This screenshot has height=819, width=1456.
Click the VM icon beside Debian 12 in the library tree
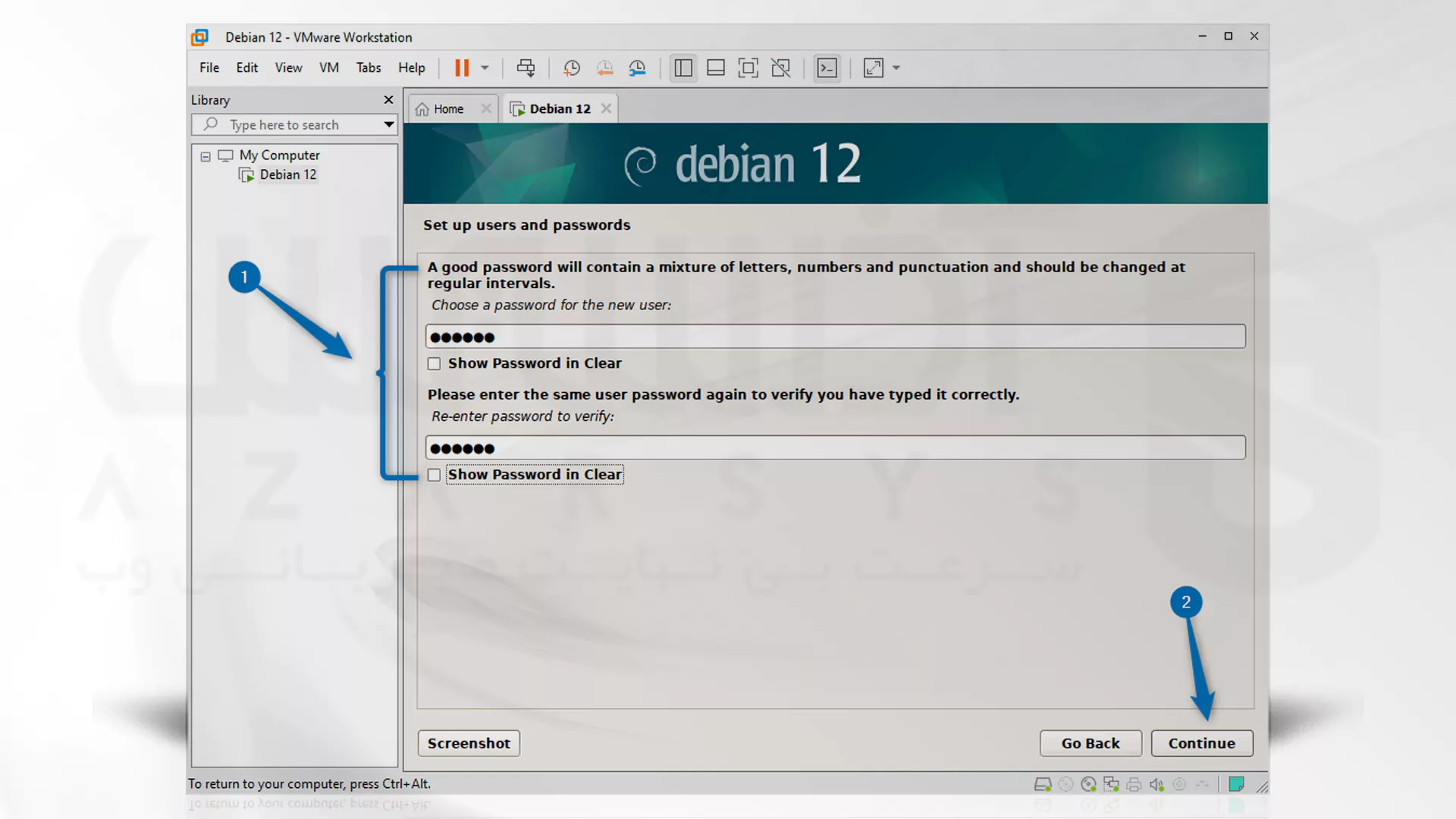[x=246, y=175]
